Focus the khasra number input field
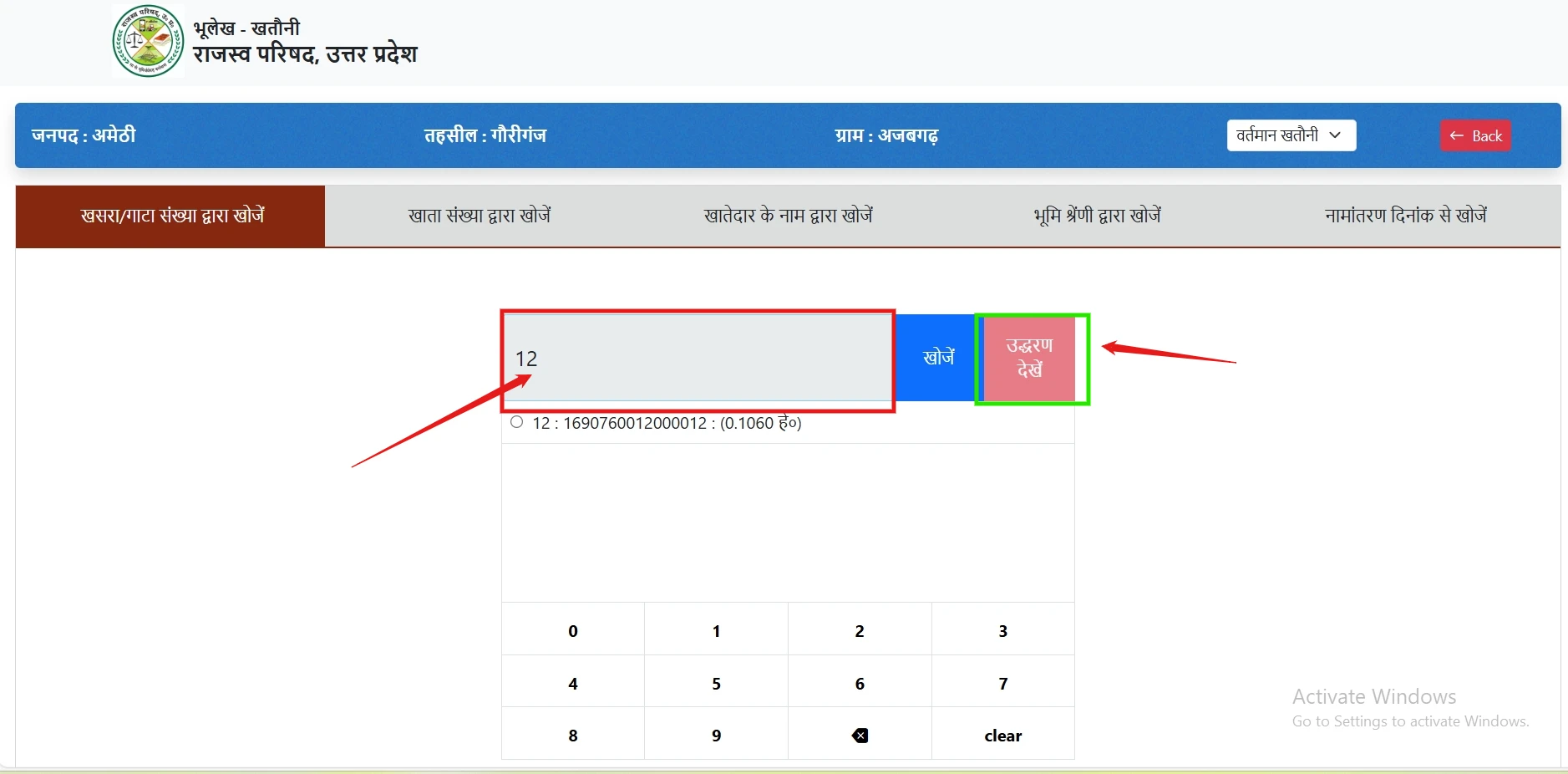 pyautogui.click(x=698, y=359)
